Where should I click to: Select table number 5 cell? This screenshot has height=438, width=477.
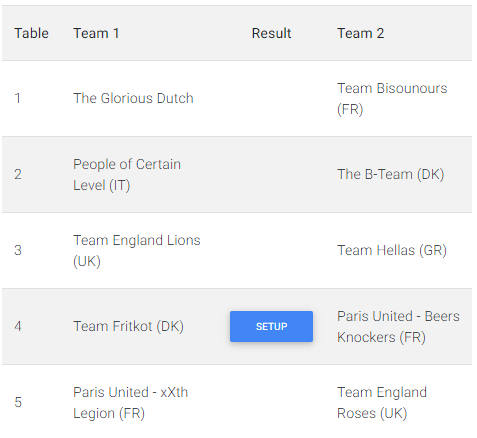pyautogui.click(x=18, y=402)
